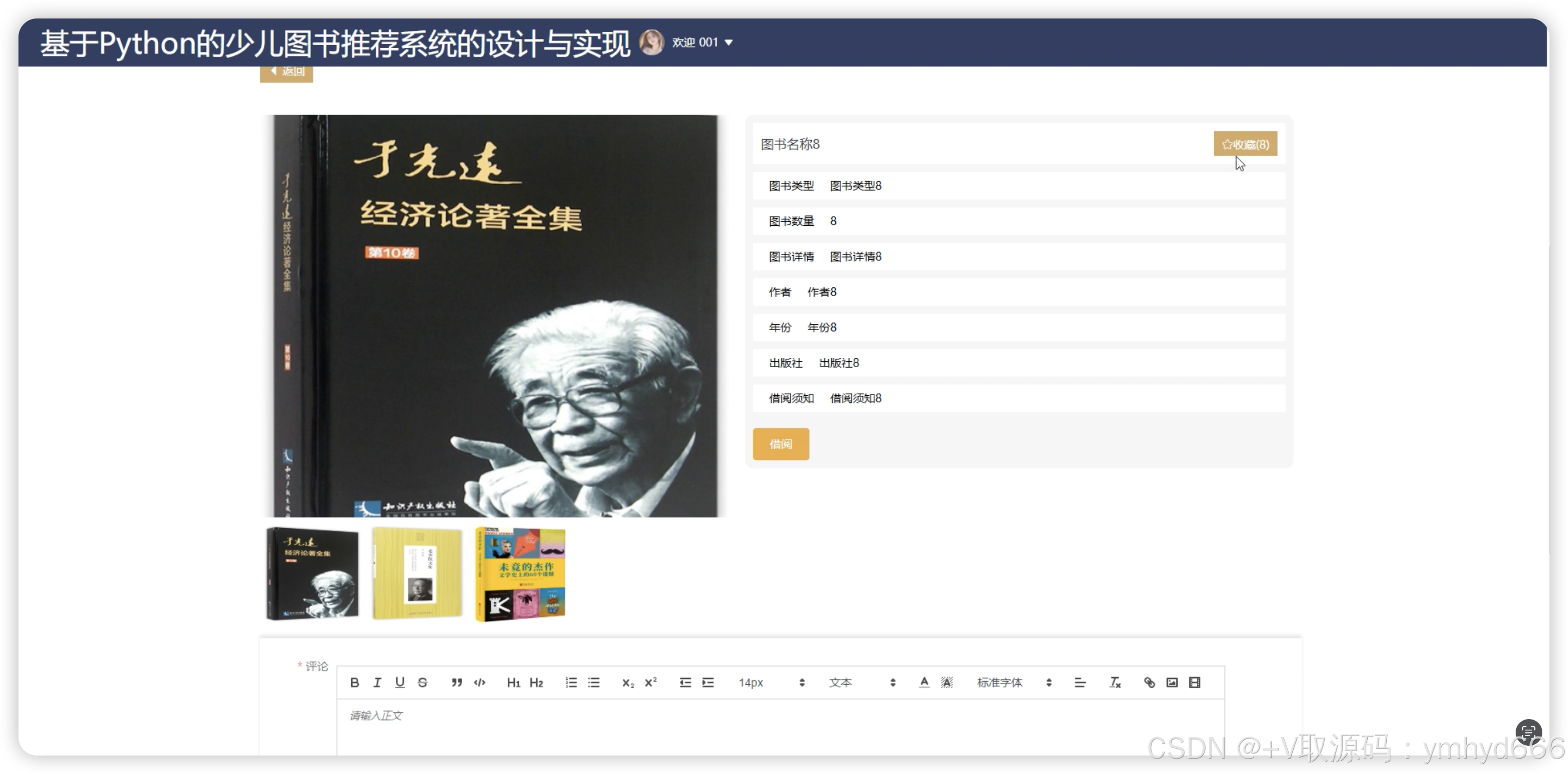Click the 借阅 borrow button
This screenshot has width=1568, height=774.
pyautogui.click(x=780, y=444)
